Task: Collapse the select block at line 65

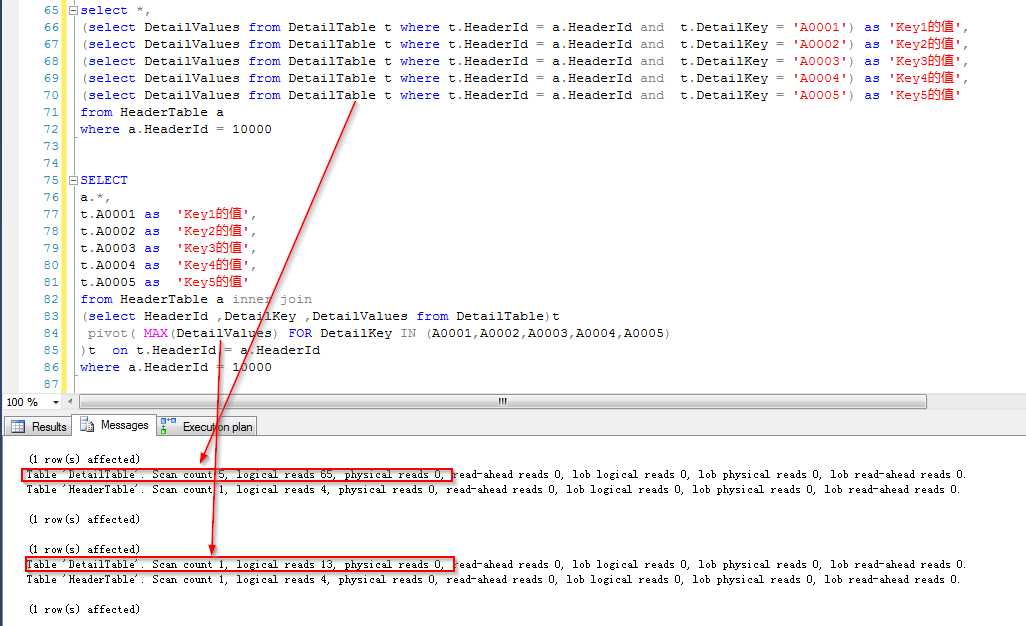Action: (73, 10)
